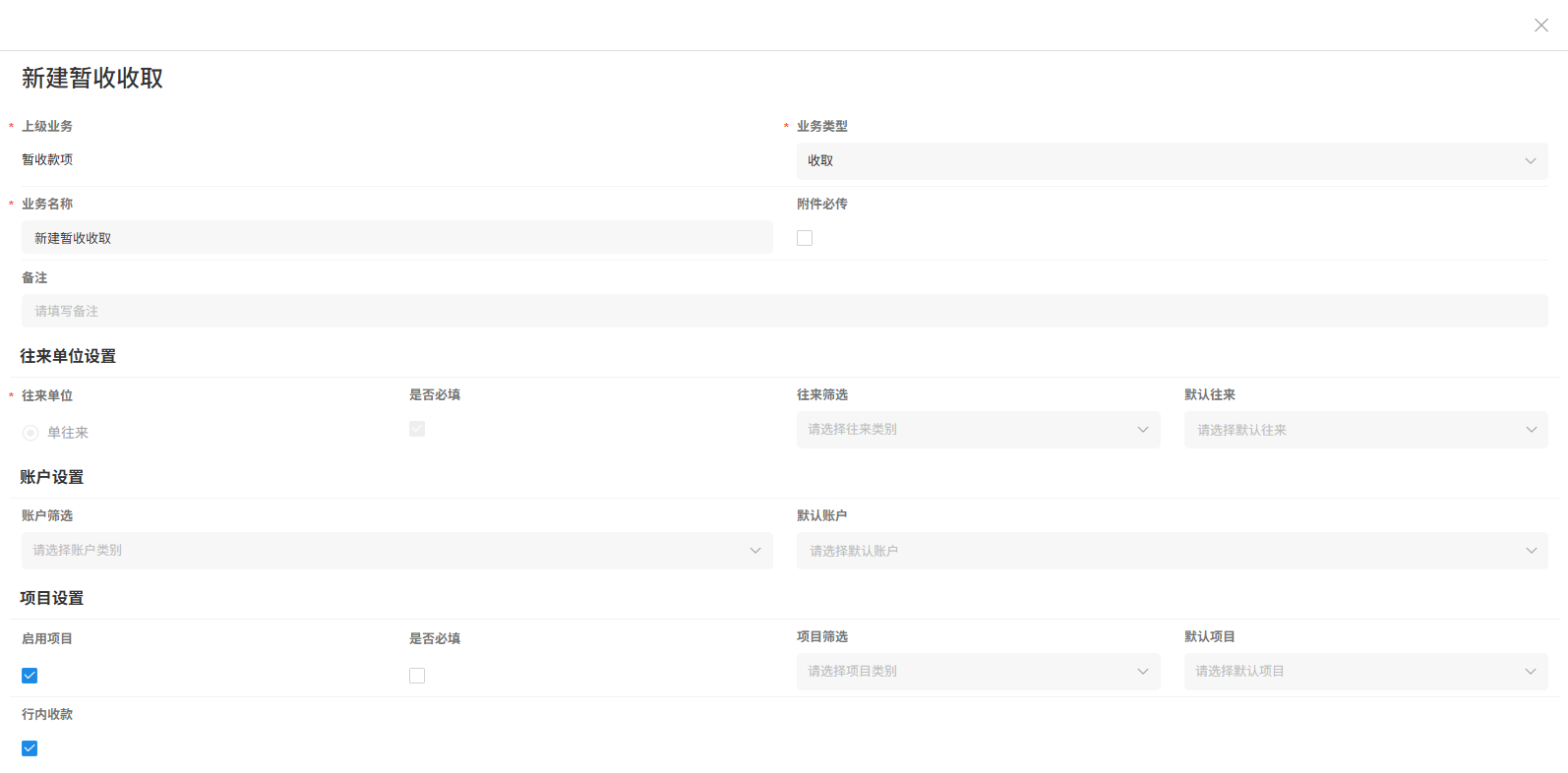Click chevron arrow in 默认账户 selector
This screenshot has width=1568, height=773.
pos(1531,551)
